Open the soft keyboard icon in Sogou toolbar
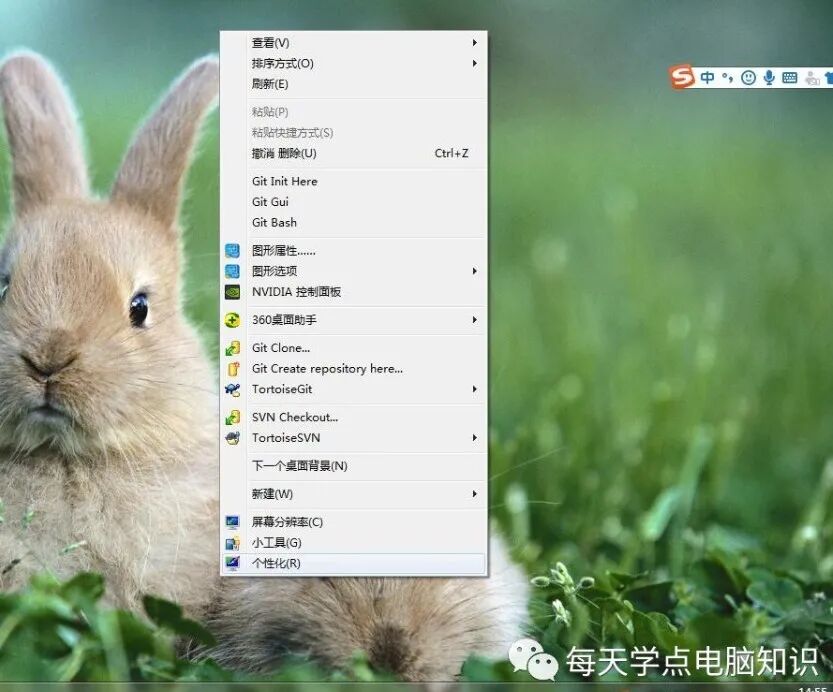833x692 pixels. (790, 78)
